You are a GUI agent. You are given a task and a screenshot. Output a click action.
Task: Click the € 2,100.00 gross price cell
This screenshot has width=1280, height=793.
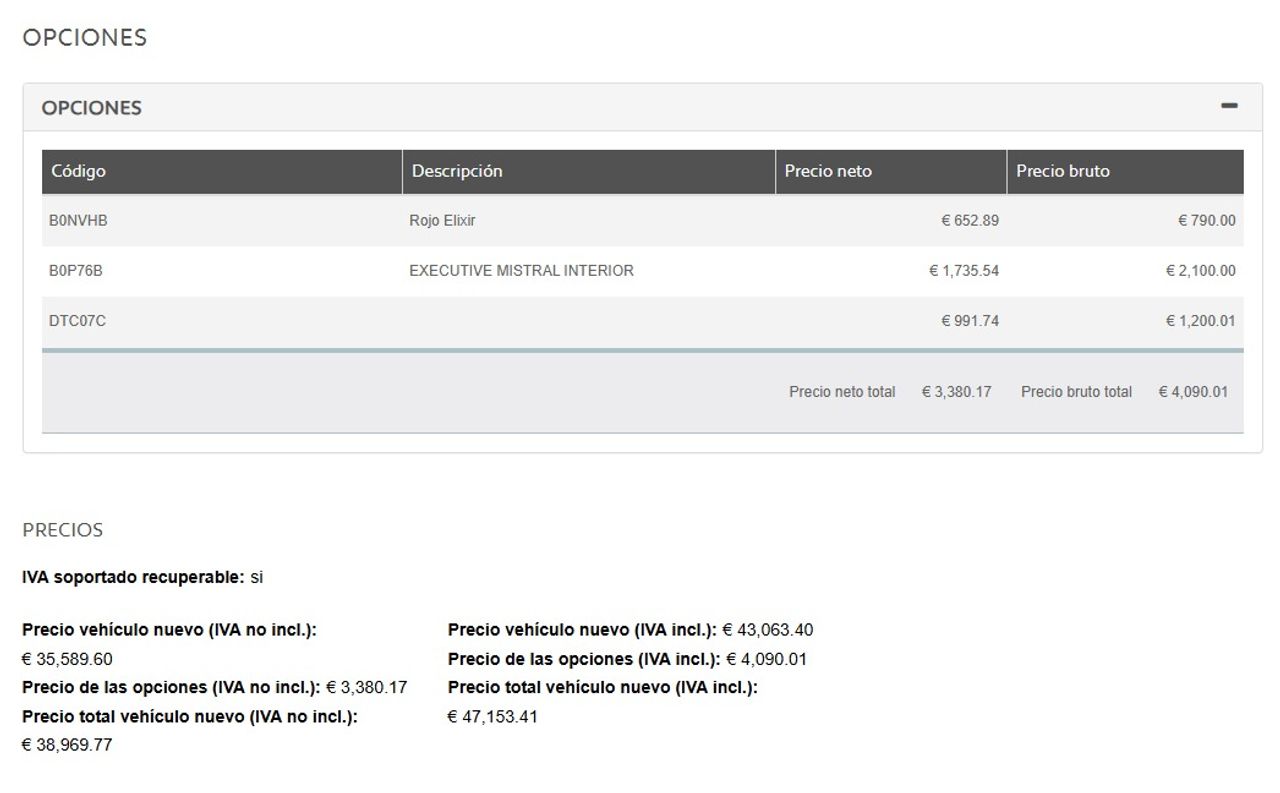[1200, 270]
